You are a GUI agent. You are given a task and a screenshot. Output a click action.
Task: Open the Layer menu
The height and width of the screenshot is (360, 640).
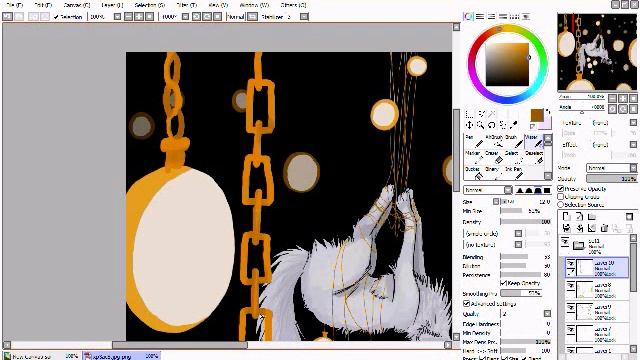(112, 5)
